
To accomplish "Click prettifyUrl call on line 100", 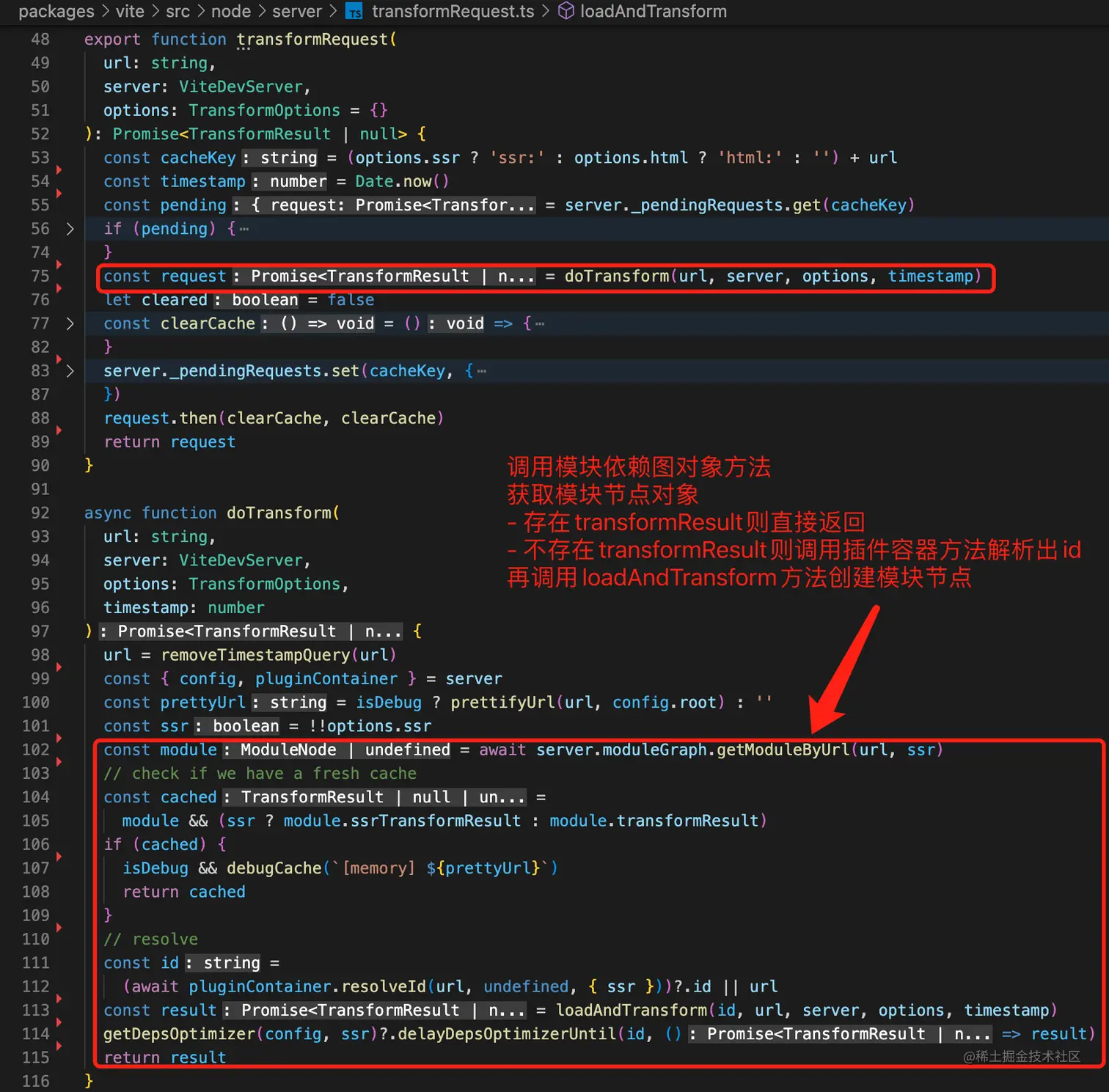I will click(x=502, y=703).
